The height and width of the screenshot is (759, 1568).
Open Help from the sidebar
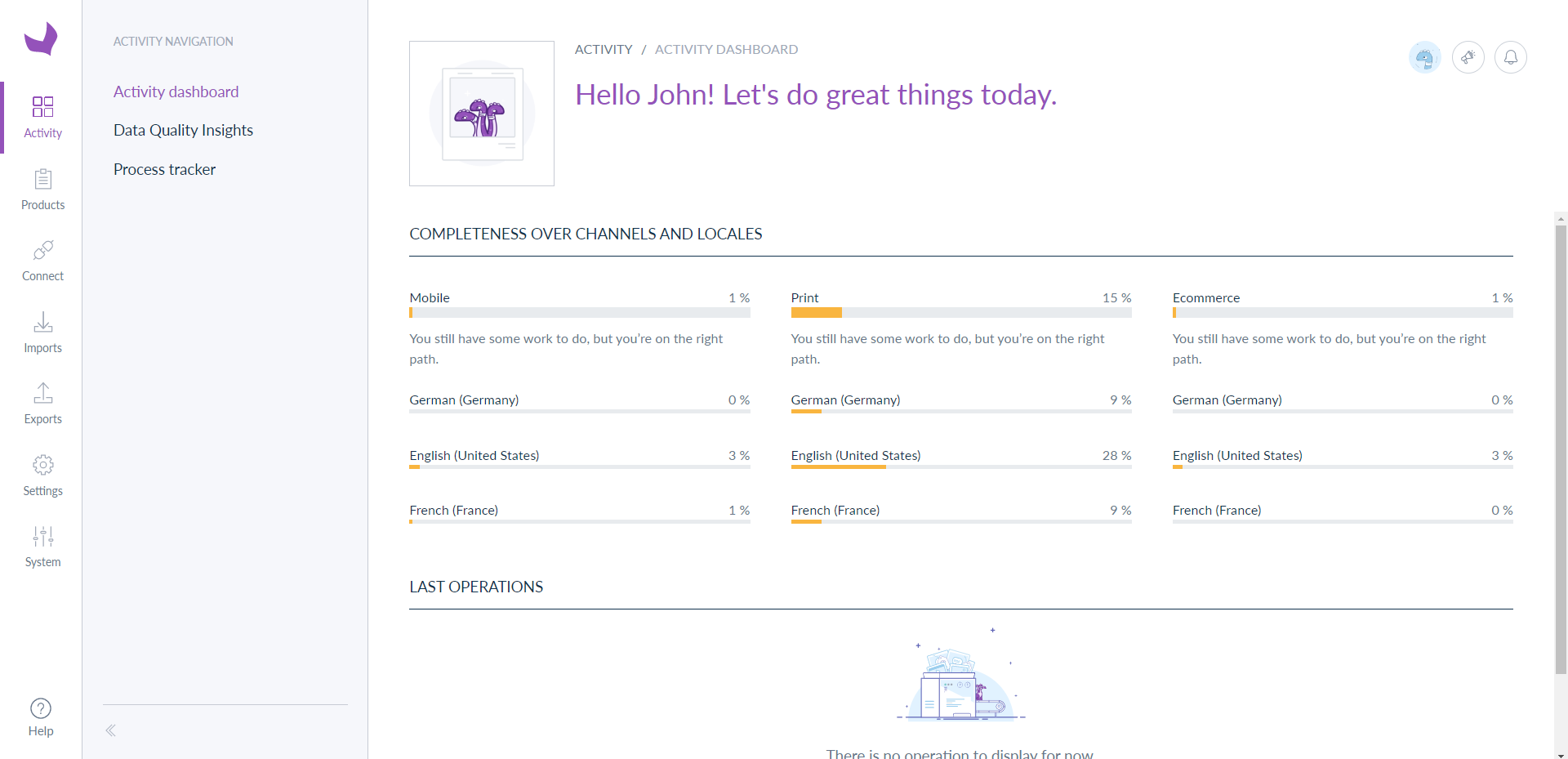40,717
